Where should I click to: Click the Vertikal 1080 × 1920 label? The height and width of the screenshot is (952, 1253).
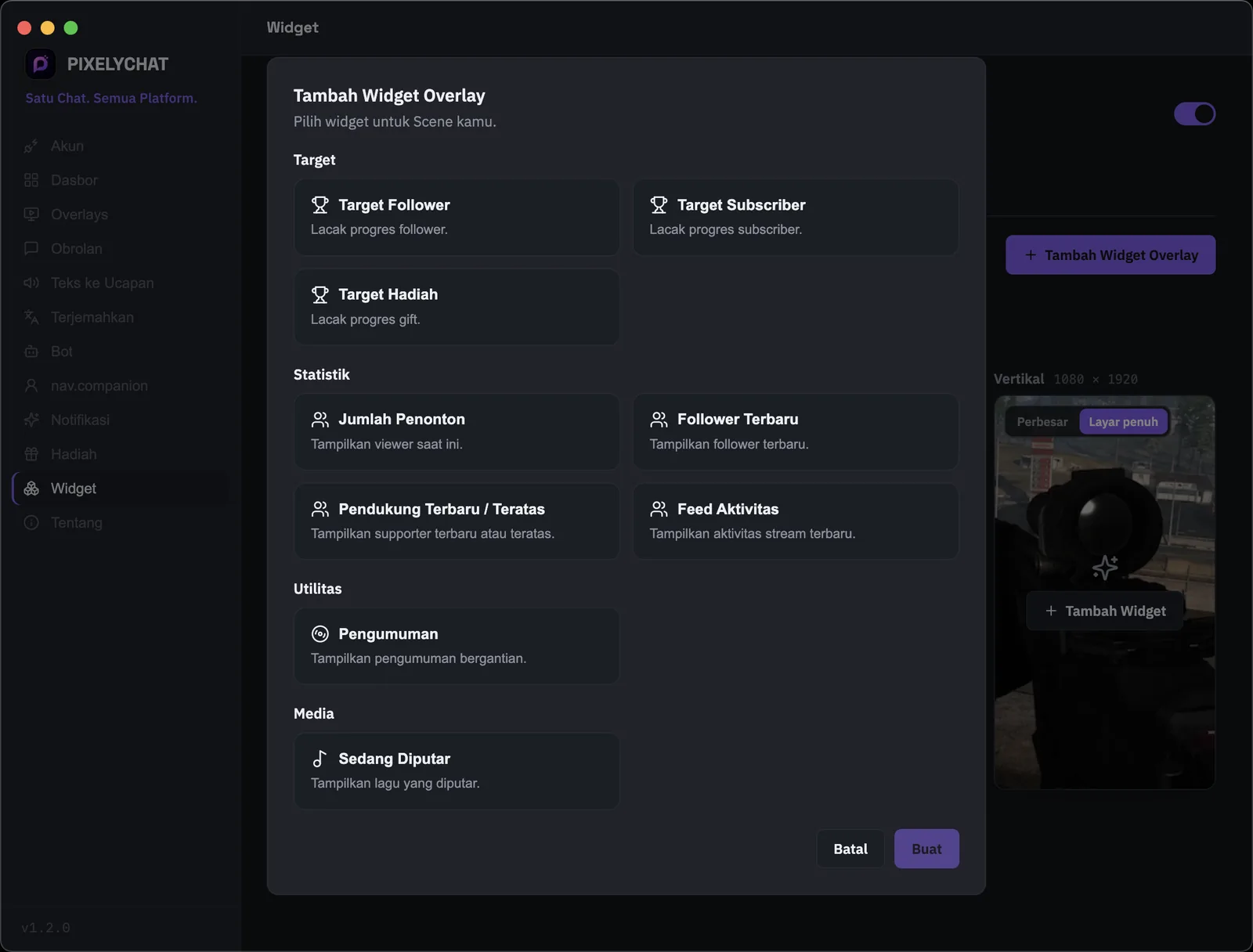(x=1066, y=379)
